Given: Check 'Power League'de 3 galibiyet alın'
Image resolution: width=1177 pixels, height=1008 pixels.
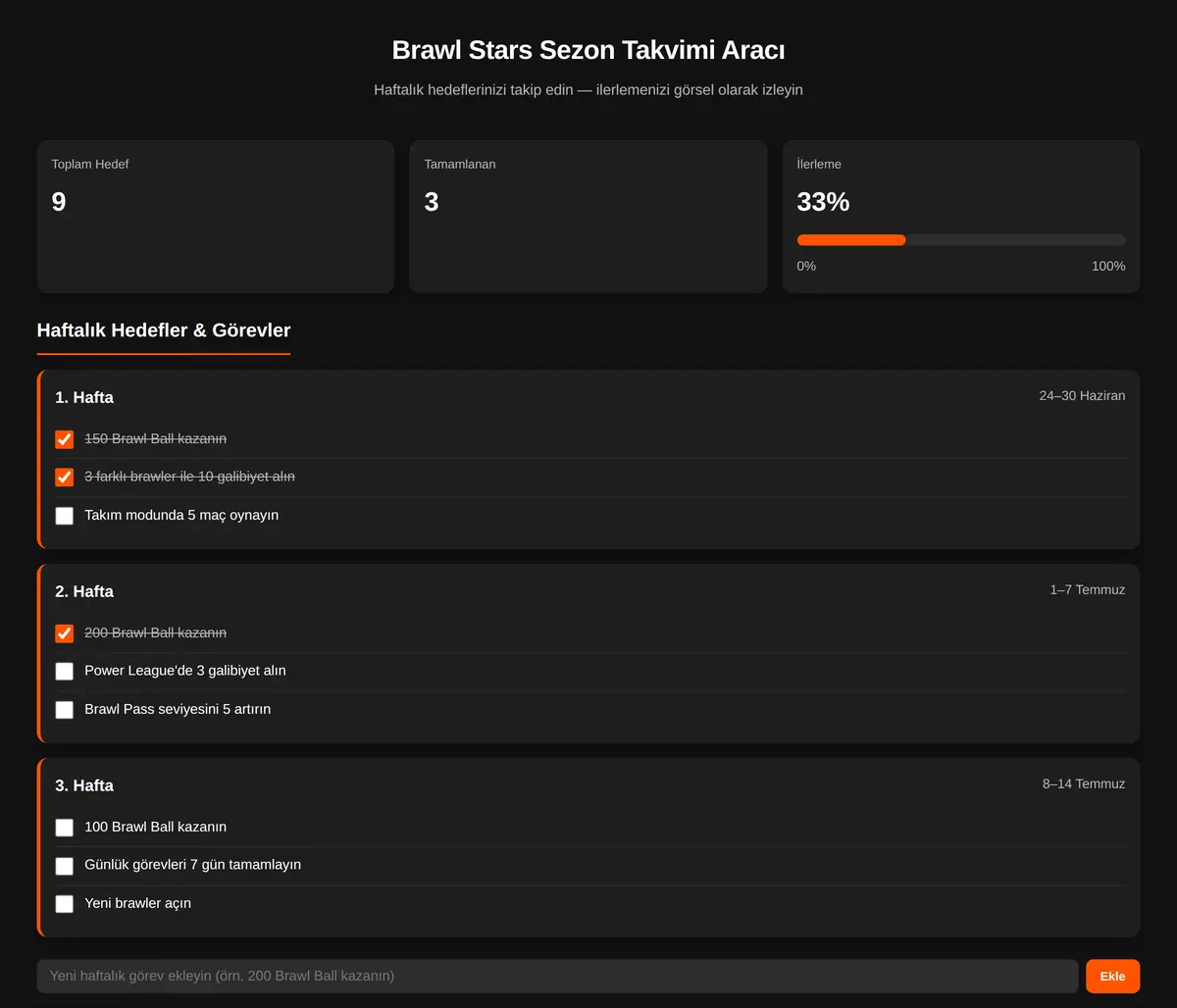Looking at the screenshot, I should point(65,672).
